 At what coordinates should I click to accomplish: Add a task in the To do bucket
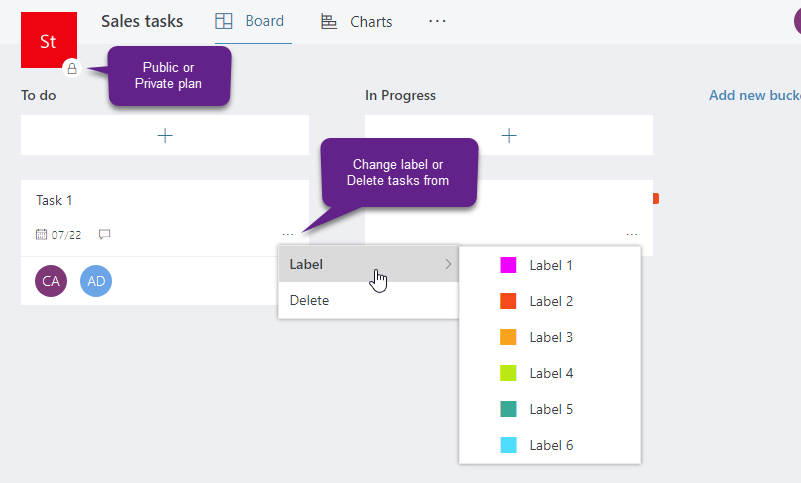pos(164,135)
